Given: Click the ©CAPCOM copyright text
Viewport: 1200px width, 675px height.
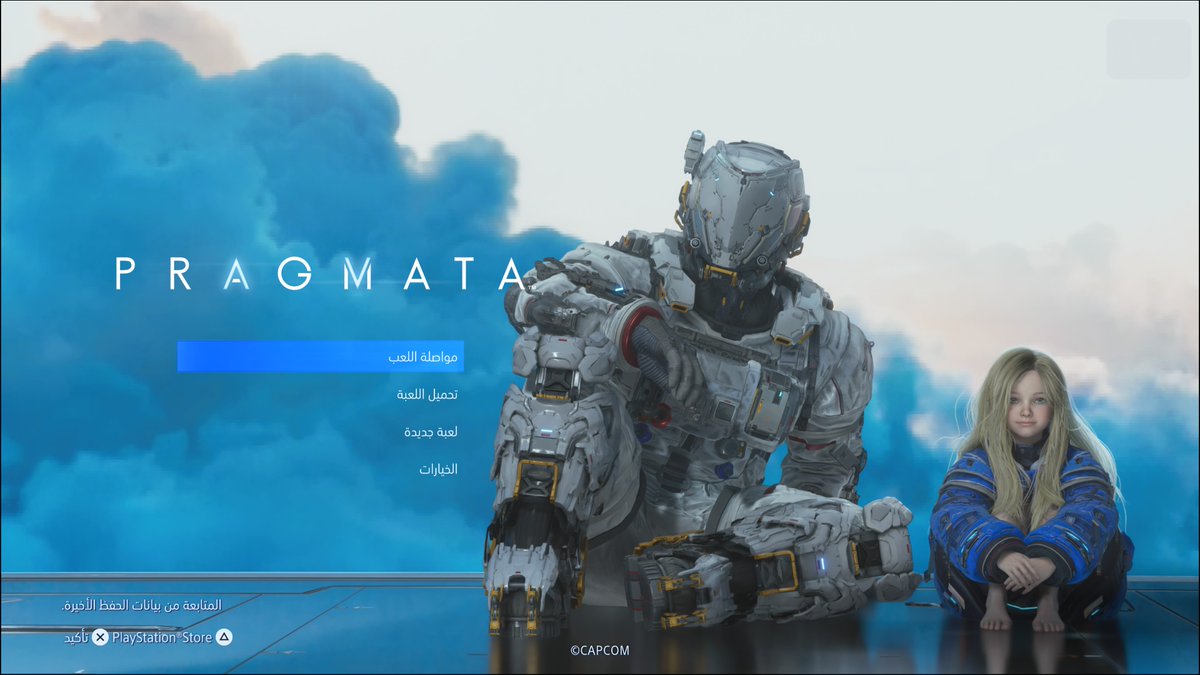Looking at the screenshot, I should (600, 650).
